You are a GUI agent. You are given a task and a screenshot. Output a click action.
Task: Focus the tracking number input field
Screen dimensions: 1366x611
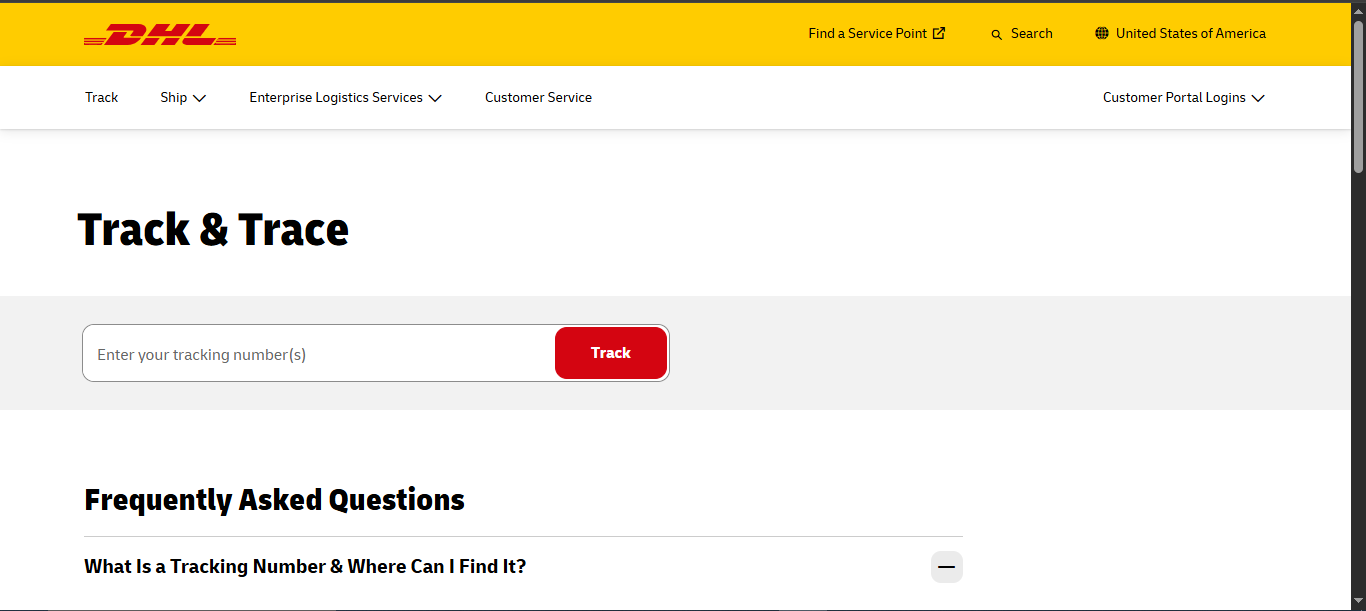[320, 354]
